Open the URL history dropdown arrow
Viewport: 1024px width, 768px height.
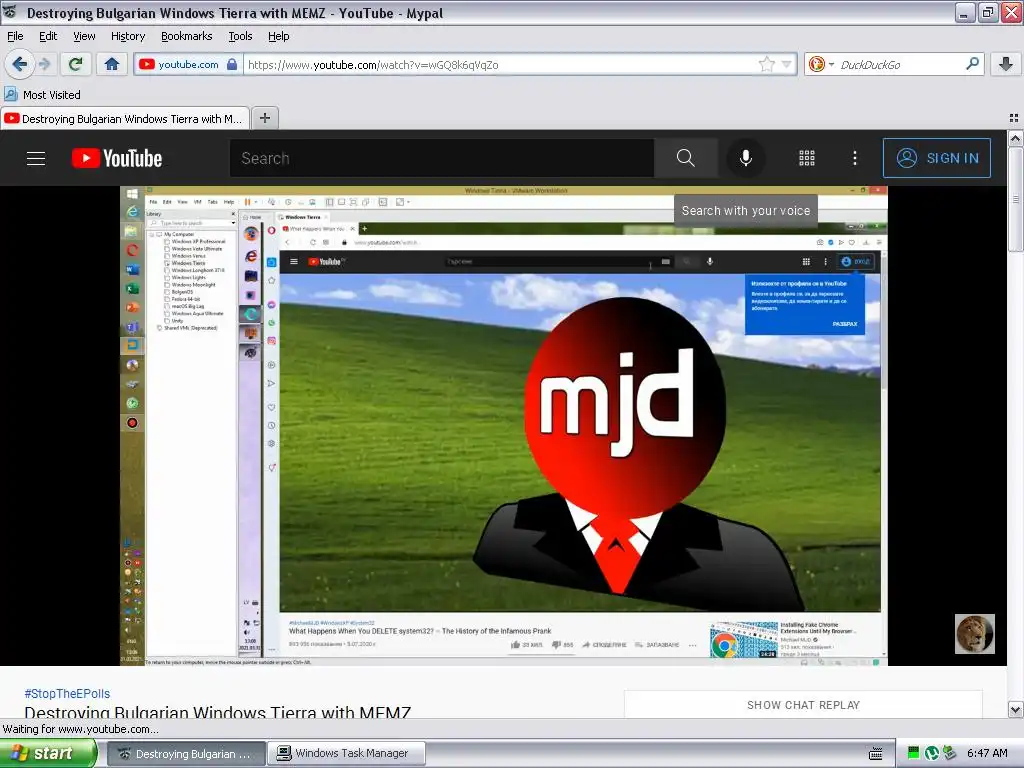point(787,64)
